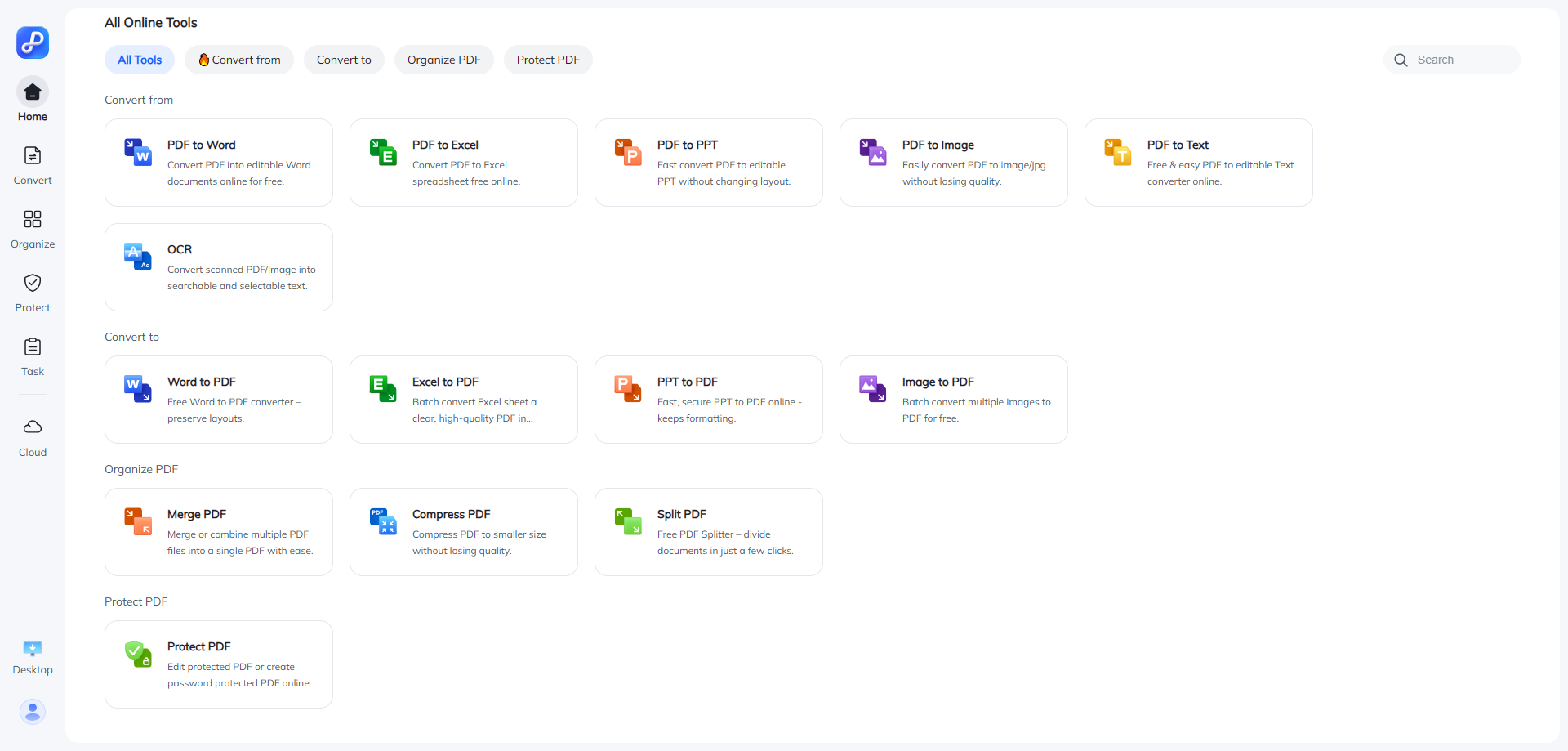The height and width of the screenshot is (751, 1568).
Task: Click the Desktop download icon
Action: tap(33, 650)
